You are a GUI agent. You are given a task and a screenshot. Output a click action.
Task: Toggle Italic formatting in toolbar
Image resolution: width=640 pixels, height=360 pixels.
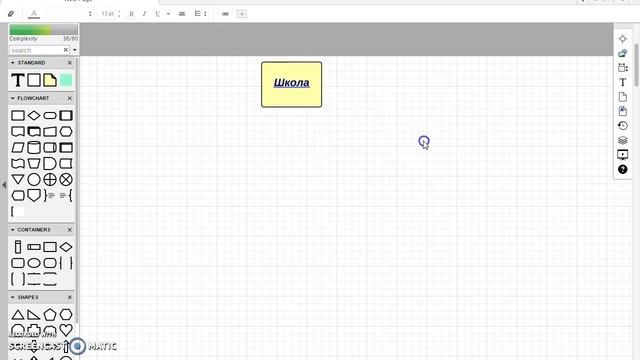pyautogui.click(x=144, y=14)
